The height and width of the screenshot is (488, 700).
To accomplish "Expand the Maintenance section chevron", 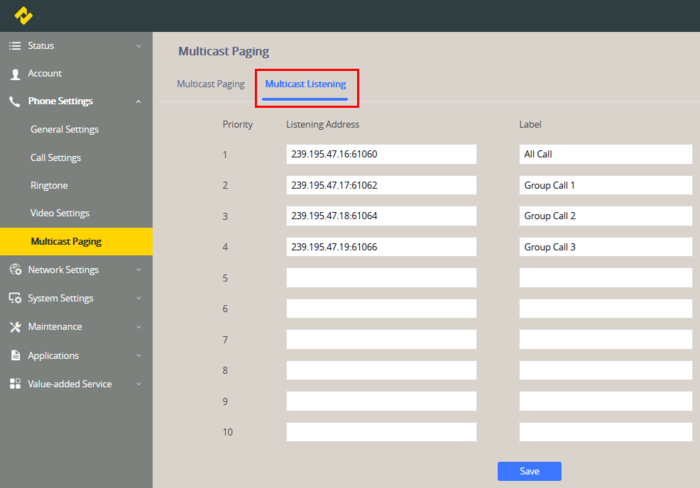I will (x=138, y=327).
